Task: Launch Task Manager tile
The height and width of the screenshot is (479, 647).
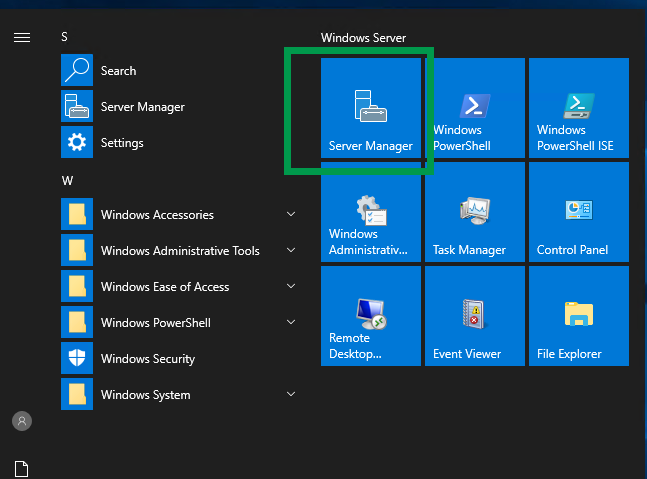Action: point(475,212)
